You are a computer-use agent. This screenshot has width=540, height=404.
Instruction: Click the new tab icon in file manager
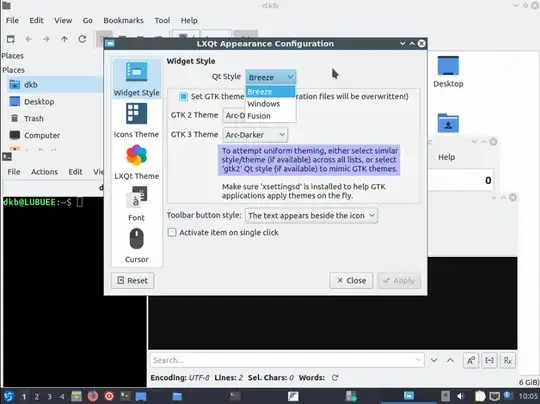tap(11, 39)
